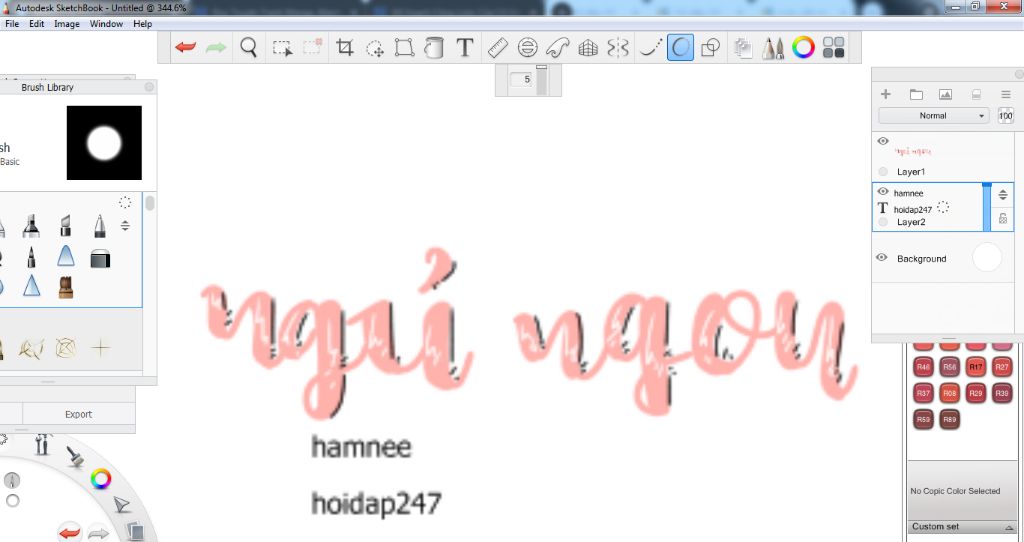Create a new layer group folder
This screenshot has width=1024, height=542.
[916, 95]
